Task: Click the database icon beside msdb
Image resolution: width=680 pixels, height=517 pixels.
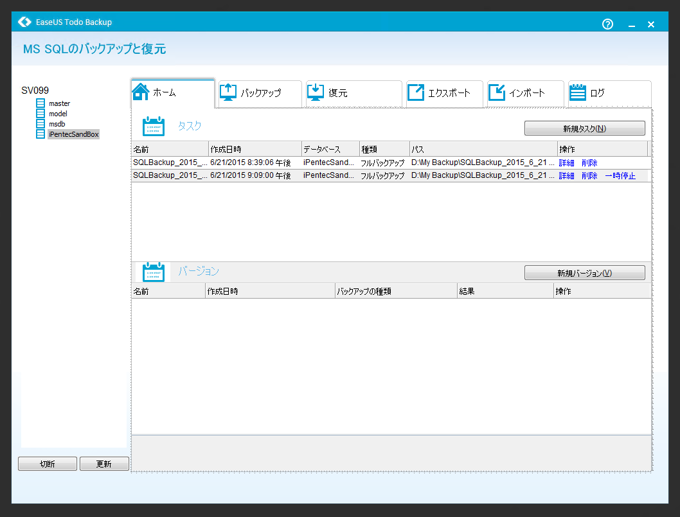Action: coord(40,124)
